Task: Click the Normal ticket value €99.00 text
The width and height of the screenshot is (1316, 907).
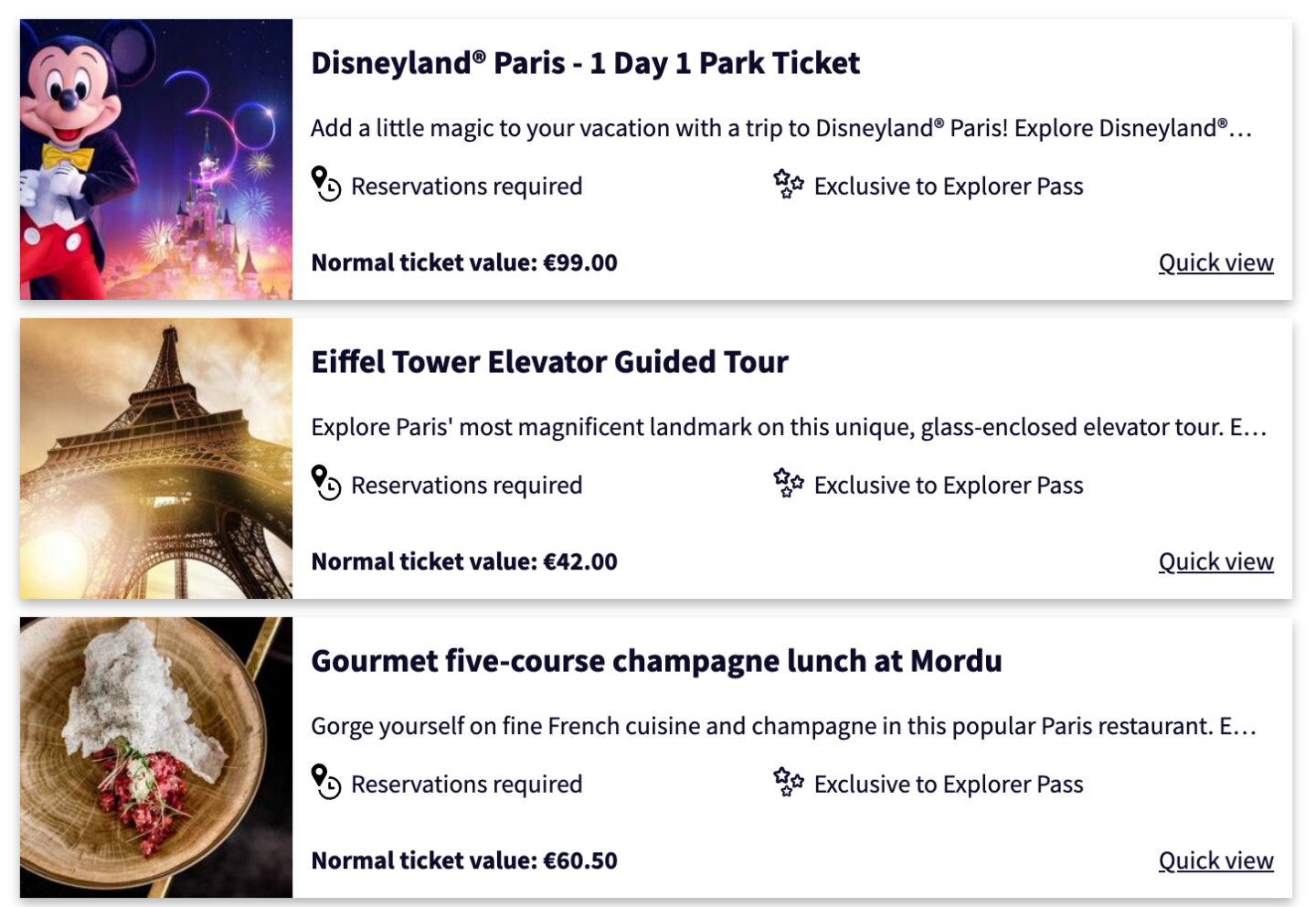Action: pos(464,262)
